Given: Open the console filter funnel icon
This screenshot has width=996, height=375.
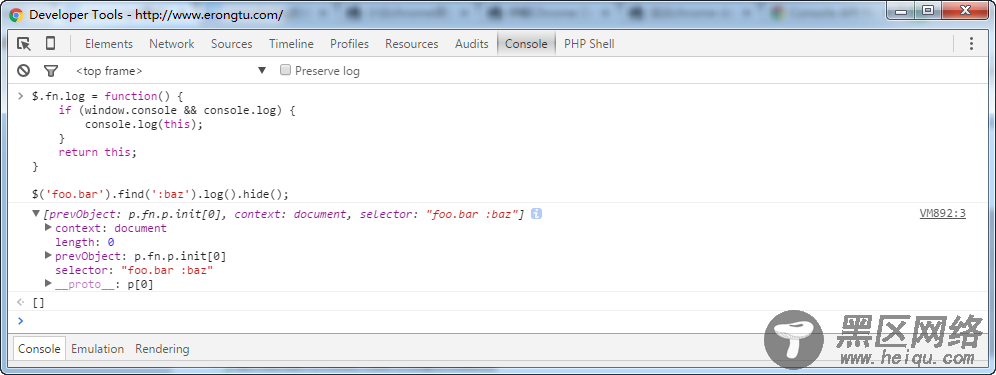Looking at the screenshot, I should 51,71.
